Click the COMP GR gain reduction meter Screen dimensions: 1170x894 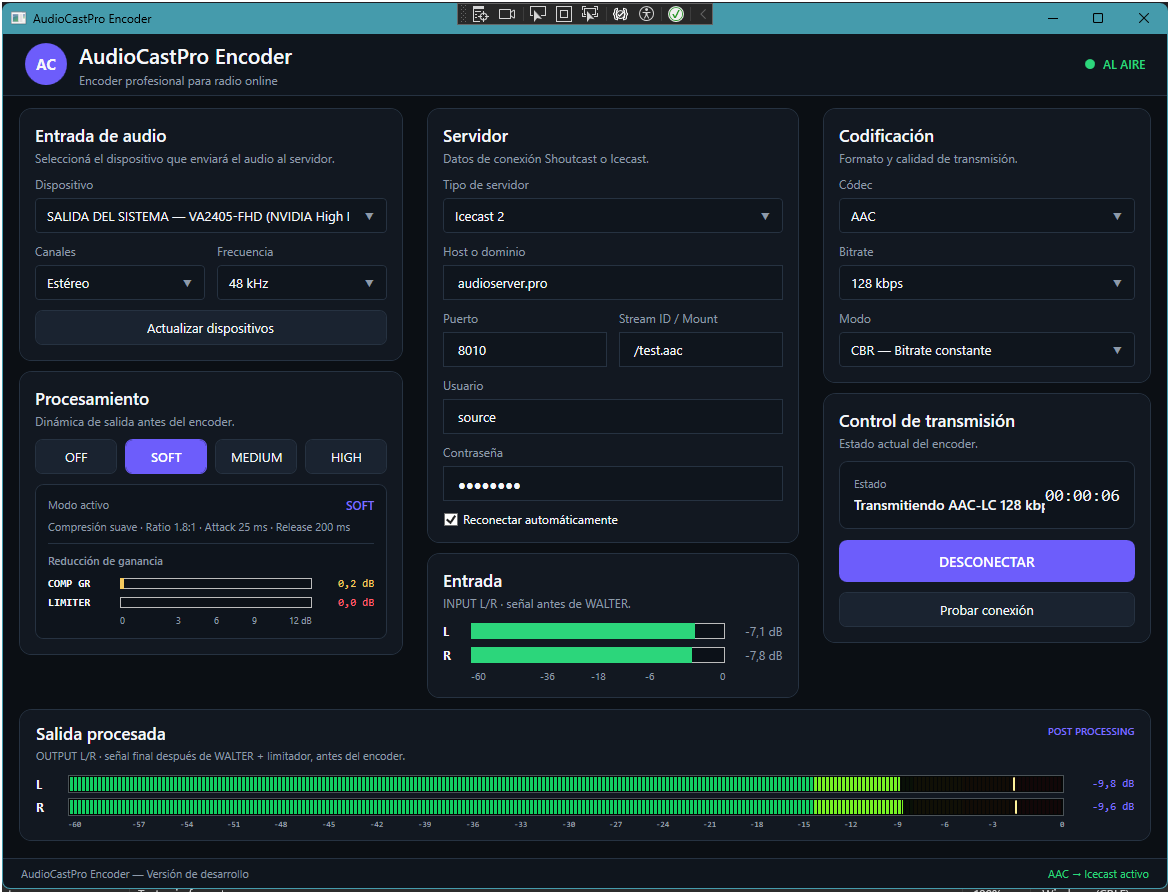pyautogui.click(x=216, y=584)
